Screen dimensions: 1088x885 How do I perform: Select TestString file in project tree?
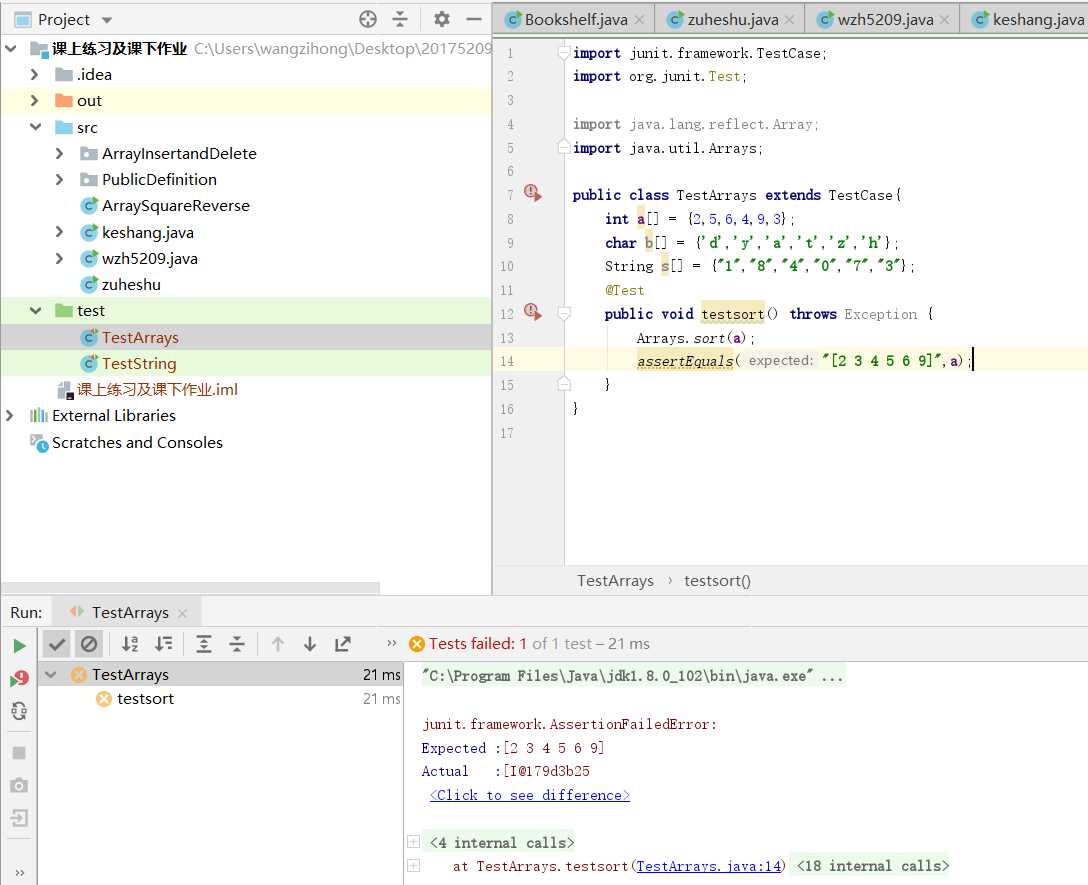pyautogui.click(x=138, y=364)
